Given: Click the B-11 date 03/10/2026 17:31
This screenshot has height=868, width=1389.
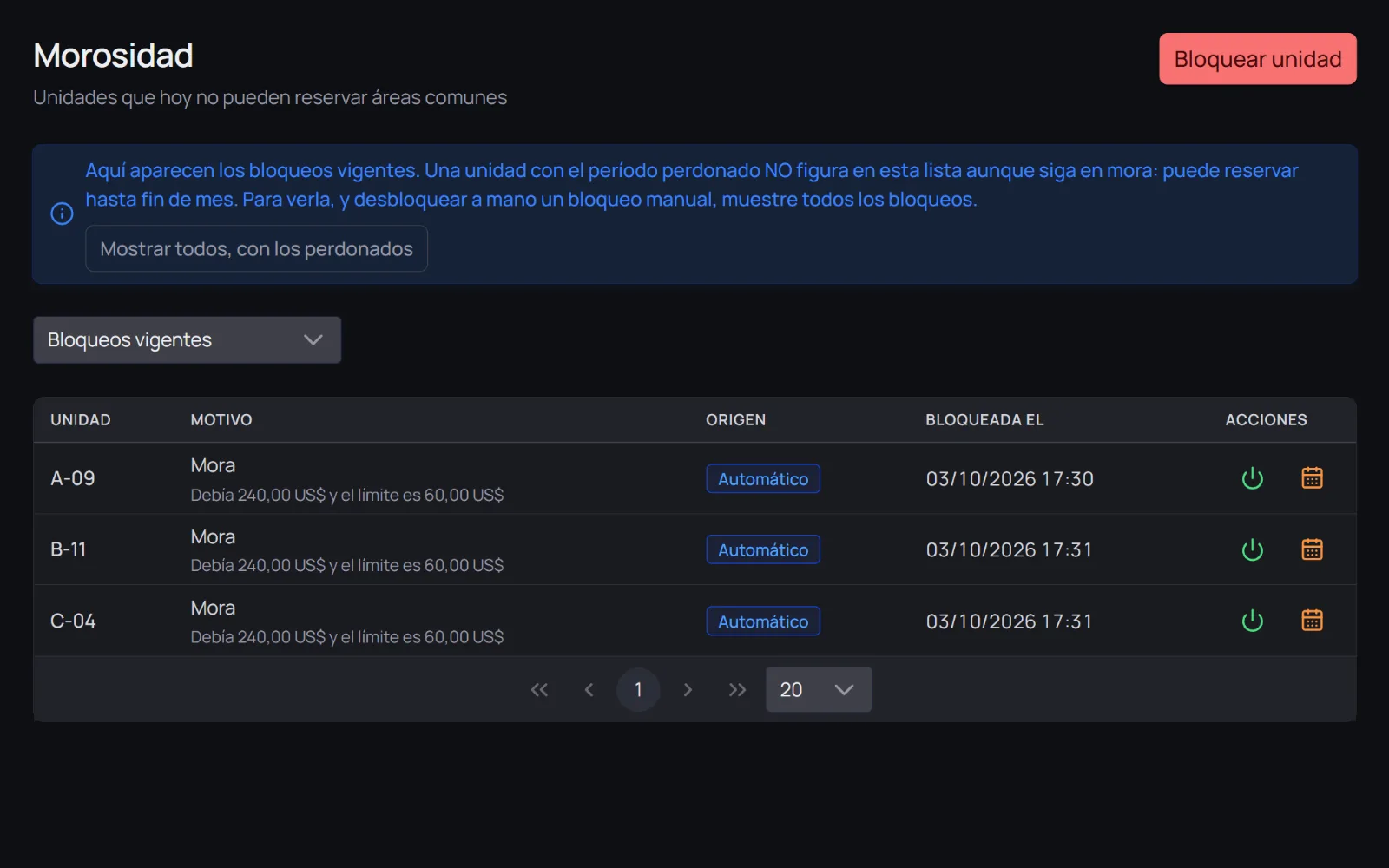Looking at the screenshot, I should click(x=1009, y=549).
